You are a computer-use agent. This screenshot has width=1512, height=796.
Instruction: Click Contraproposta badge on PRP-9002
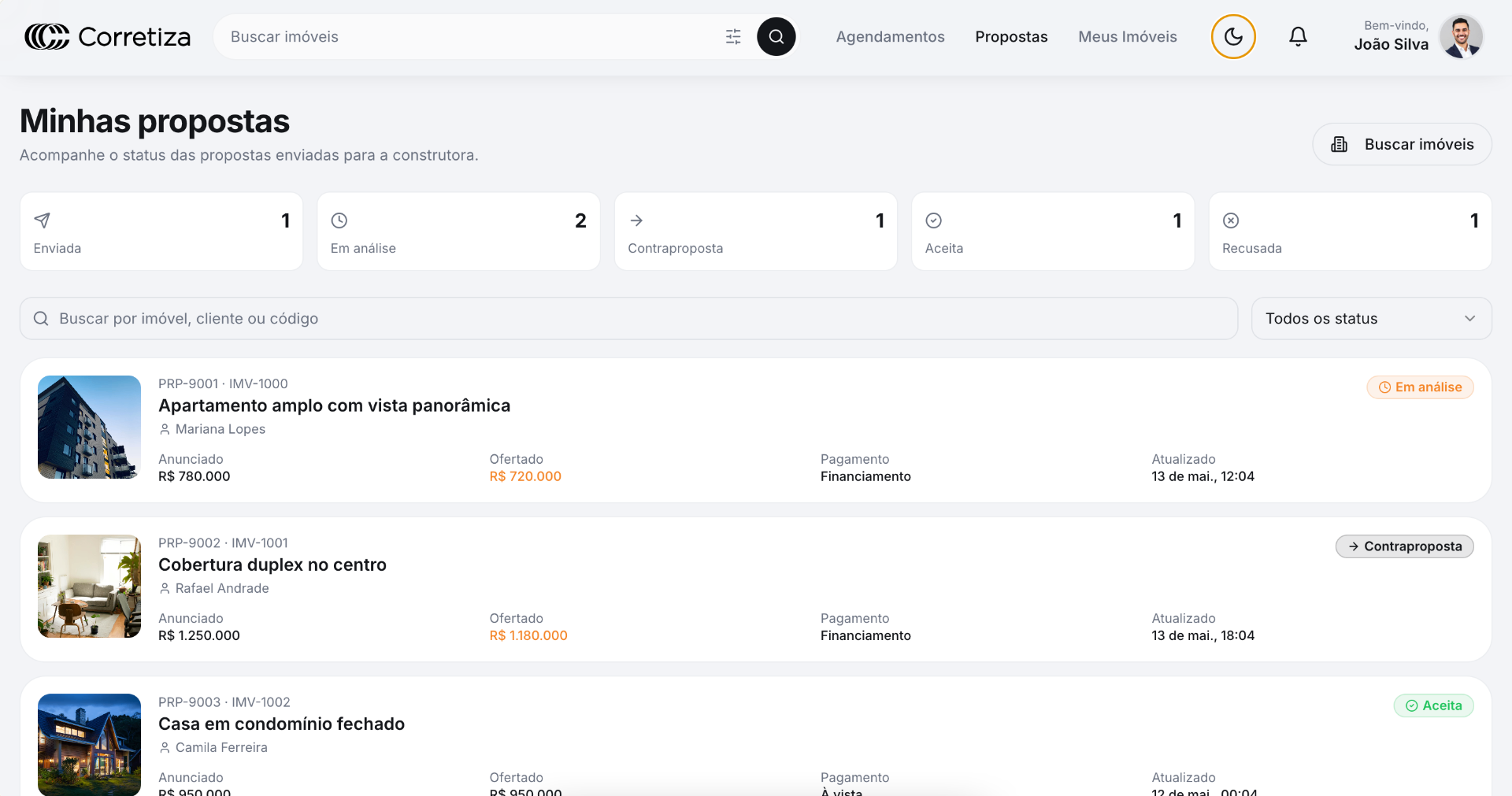point(1404,546)
